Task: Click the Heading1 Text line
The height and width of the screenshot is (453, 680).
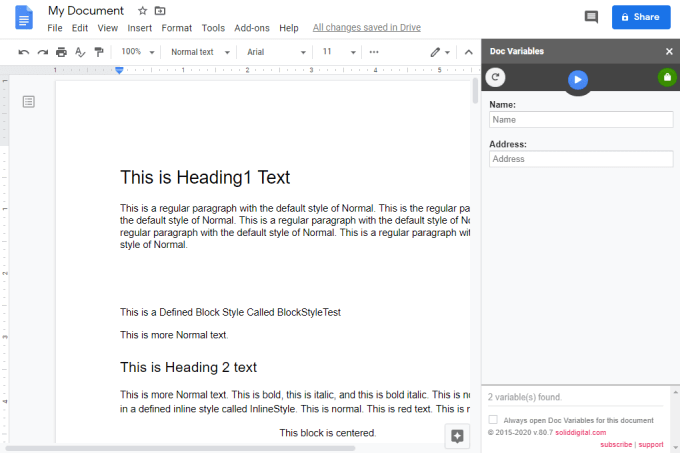Action: click(x=205, y=177)
